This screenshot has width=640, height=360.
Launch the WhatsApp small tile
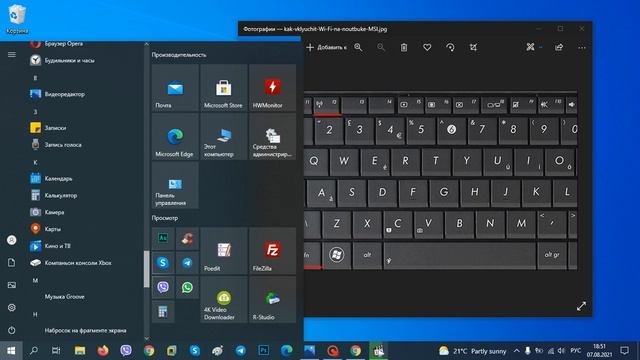point(187,287)
